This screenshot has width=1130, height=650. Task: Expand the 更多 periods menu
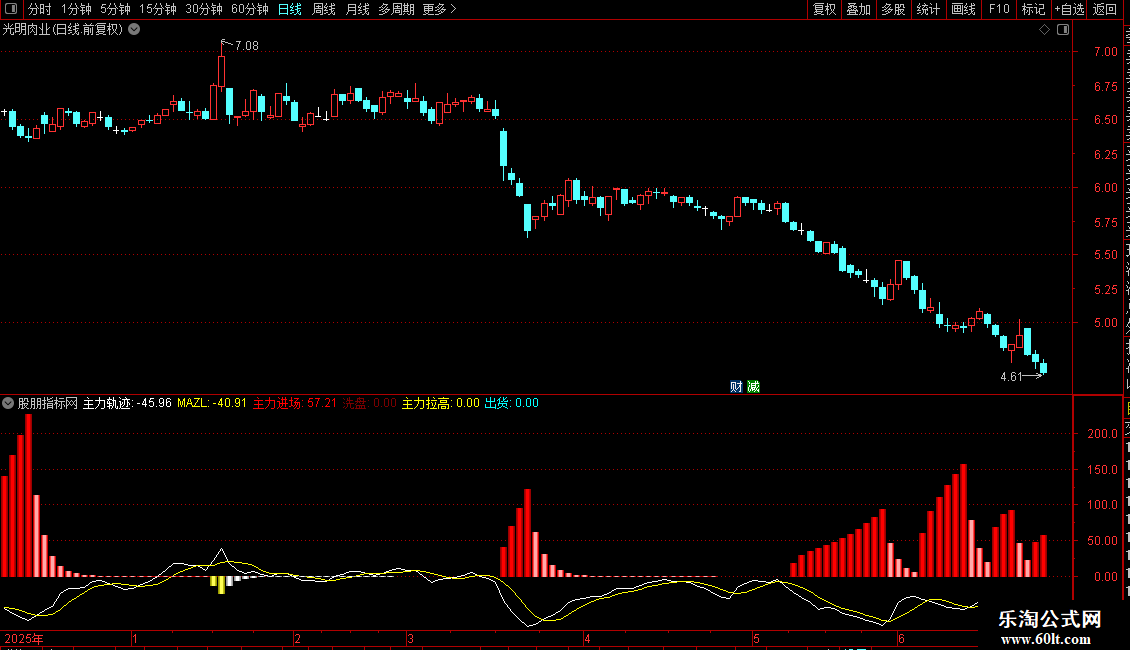click(x=439, y=9)
